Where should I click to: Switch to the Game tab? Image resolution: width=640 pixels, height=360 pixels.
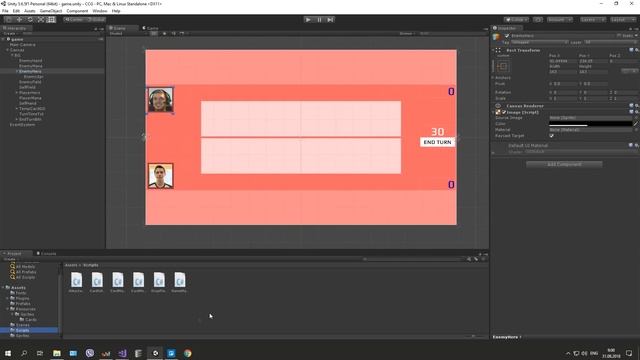150,28
